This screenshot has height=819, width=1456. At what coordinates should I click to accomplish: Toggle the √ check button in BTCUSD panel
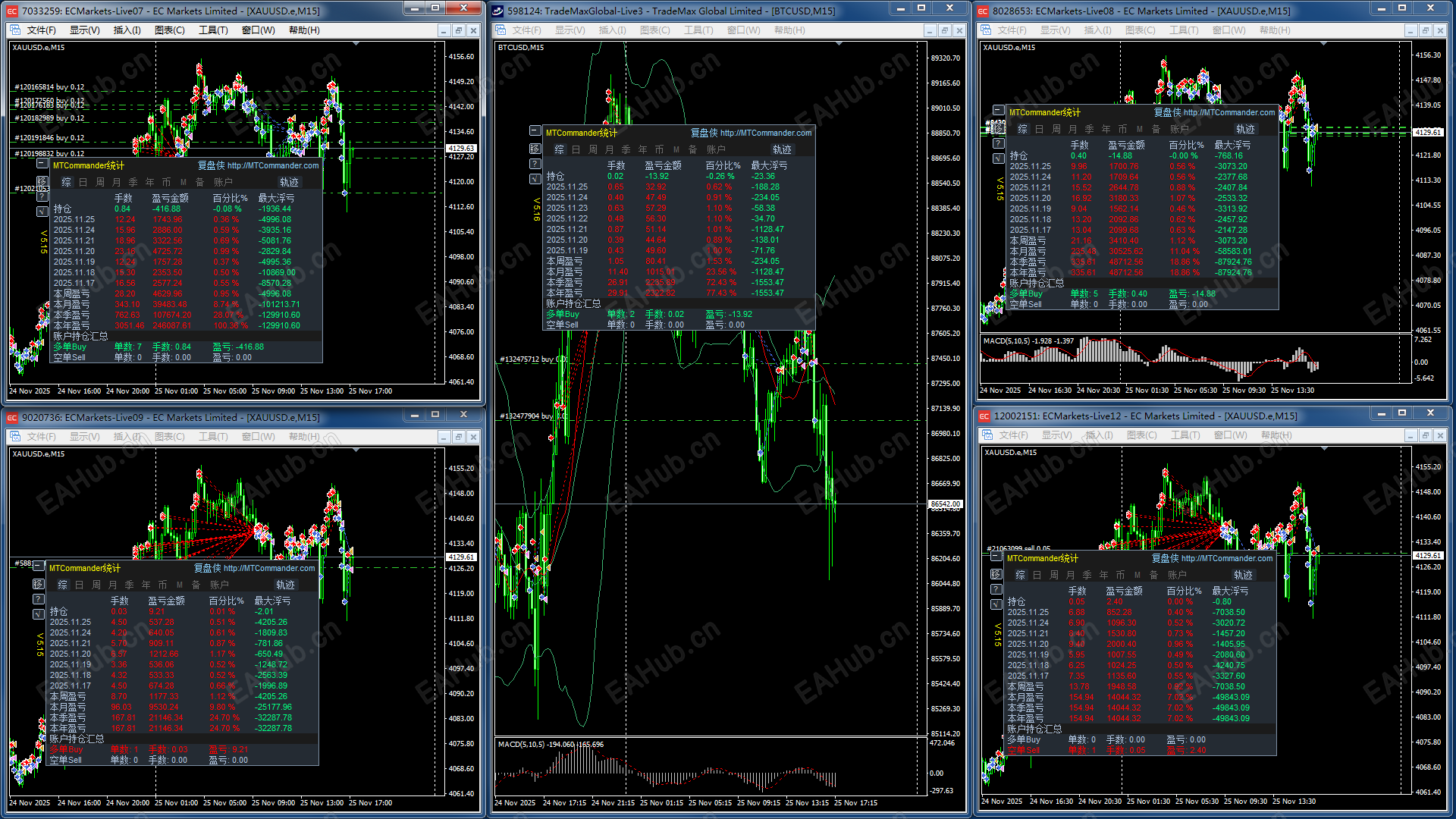click(535, 179)
